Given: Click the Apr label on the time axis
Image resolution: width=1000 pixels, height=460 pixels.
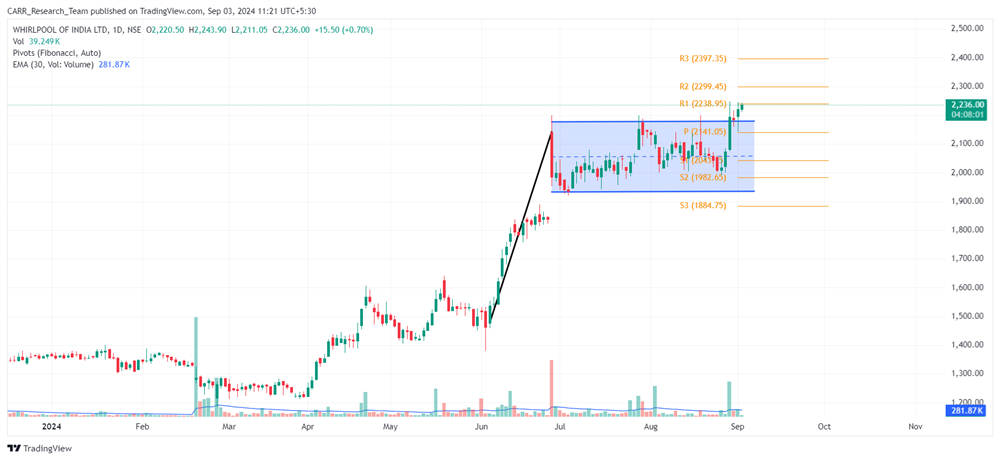Looking at the screenshot, I should coord(307,426).
